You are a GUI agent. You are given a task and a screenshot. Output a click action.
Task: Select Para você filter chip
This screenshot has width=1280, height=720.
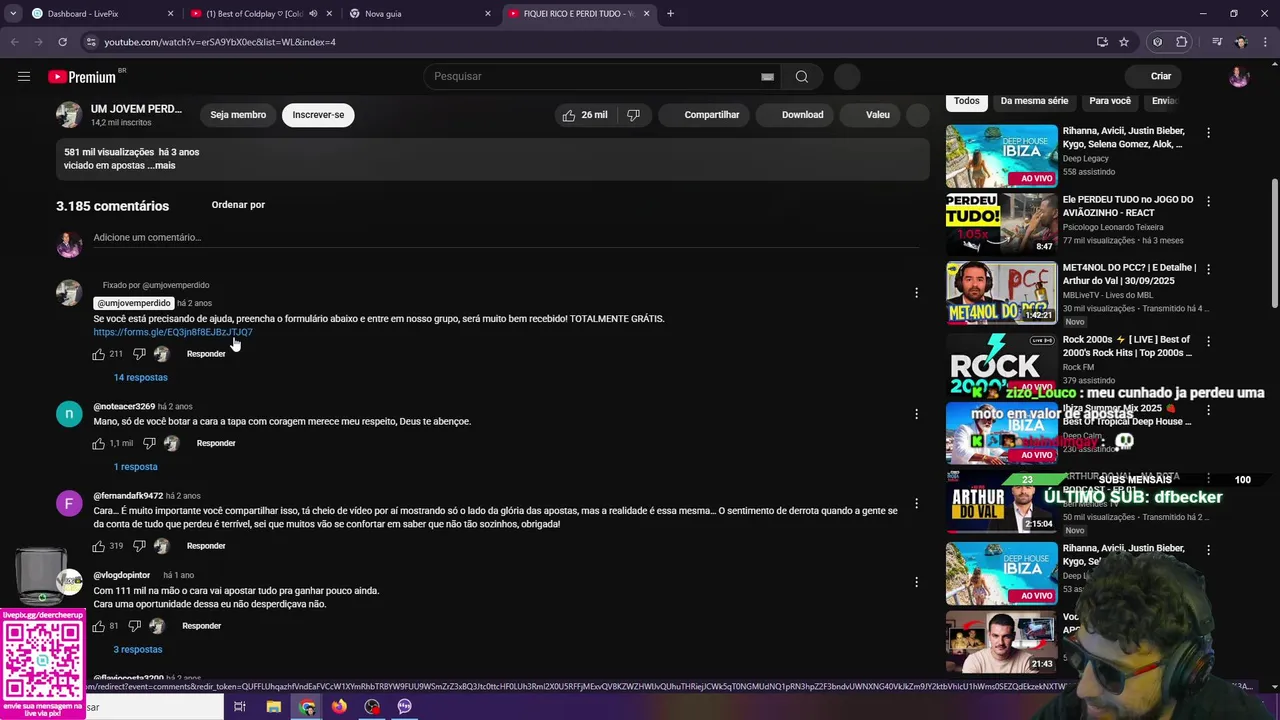[1110, 101]
